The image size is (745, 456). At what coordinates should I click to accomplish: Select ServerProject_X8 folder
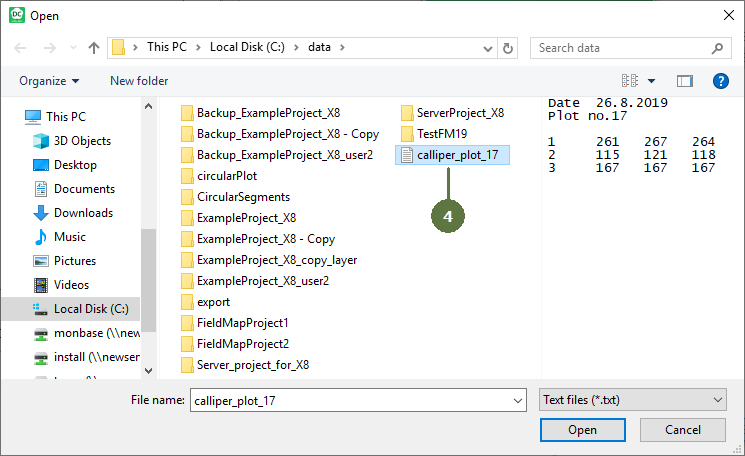point(452,113)
